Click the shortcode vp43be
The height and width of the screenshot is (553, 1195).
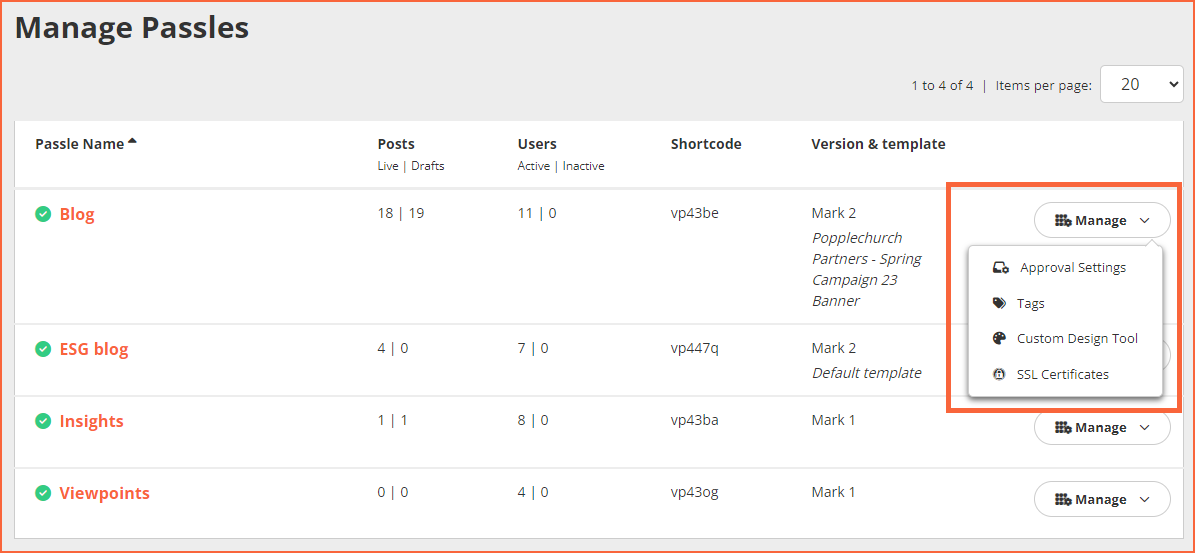point(694,213)
